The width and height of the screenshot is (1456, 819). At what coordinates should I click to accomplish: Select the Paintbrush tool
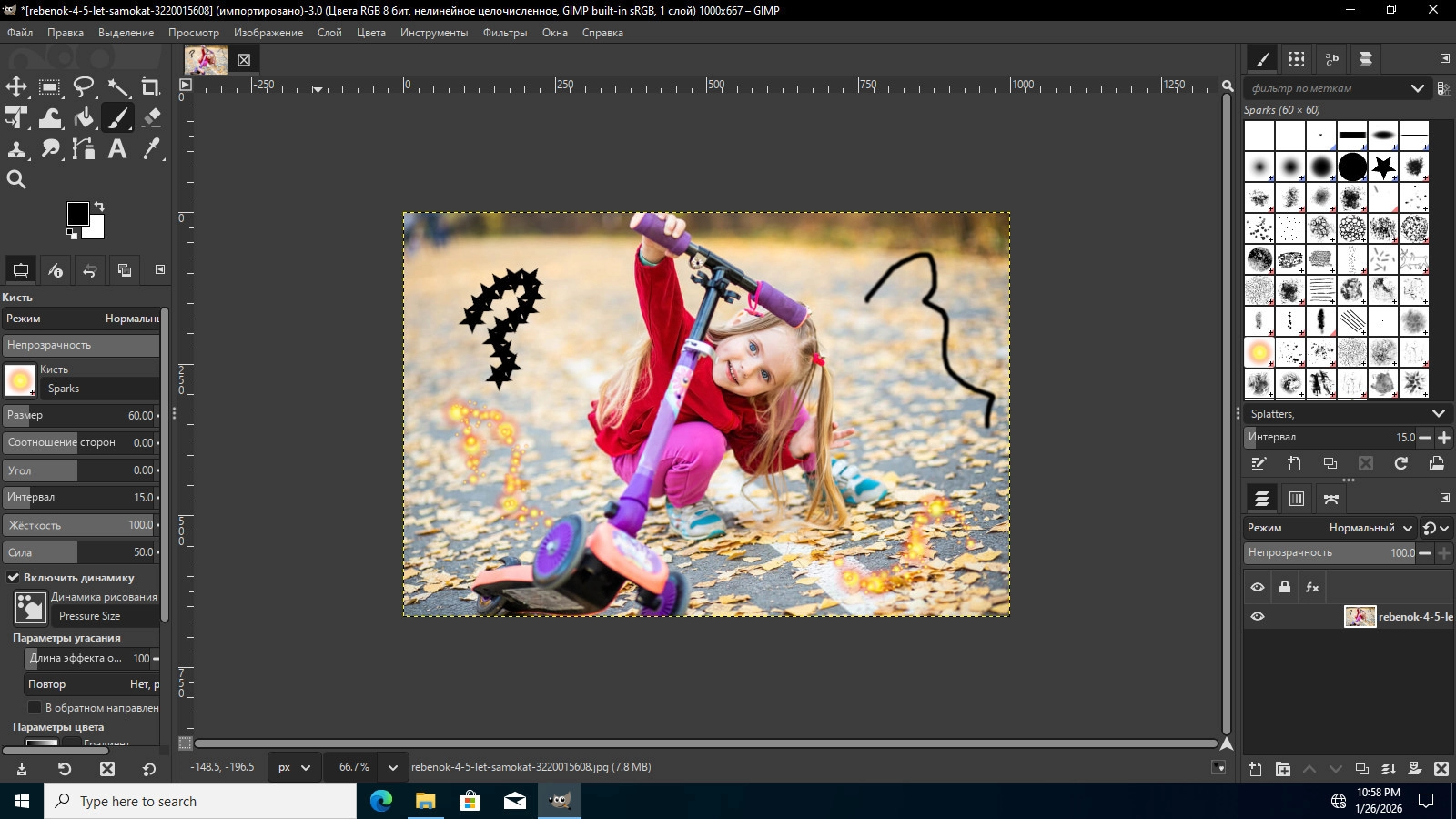[117, 118]
